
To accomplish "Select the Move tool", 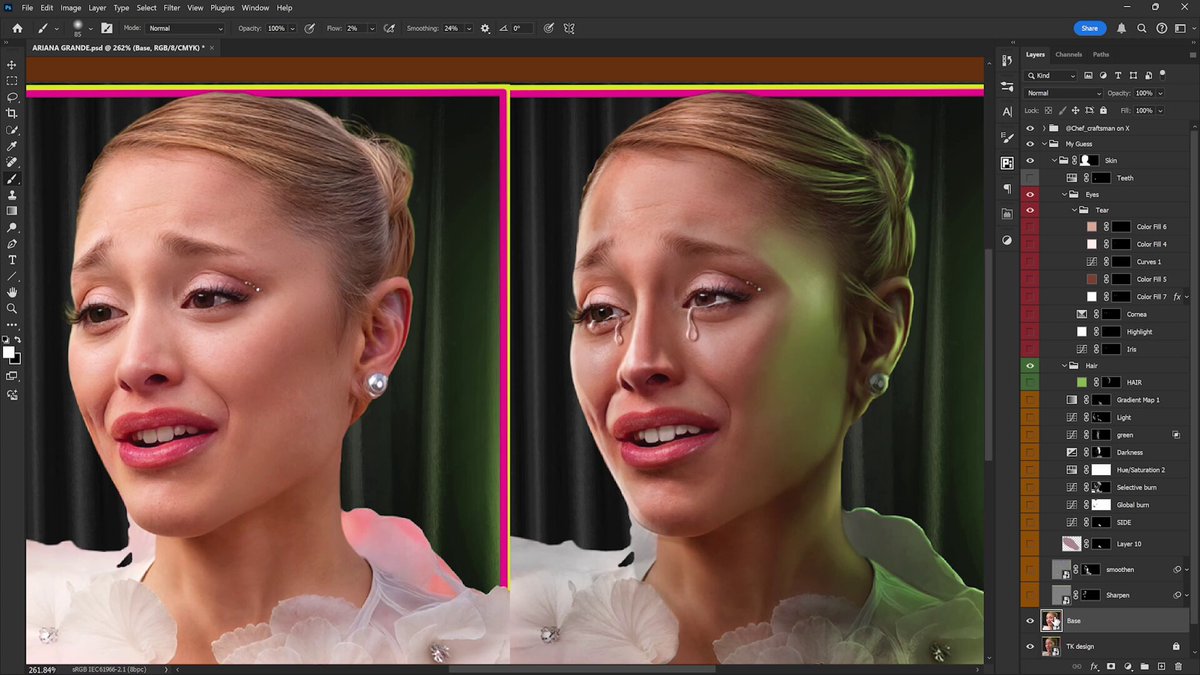I will click(x=12, y=65).
